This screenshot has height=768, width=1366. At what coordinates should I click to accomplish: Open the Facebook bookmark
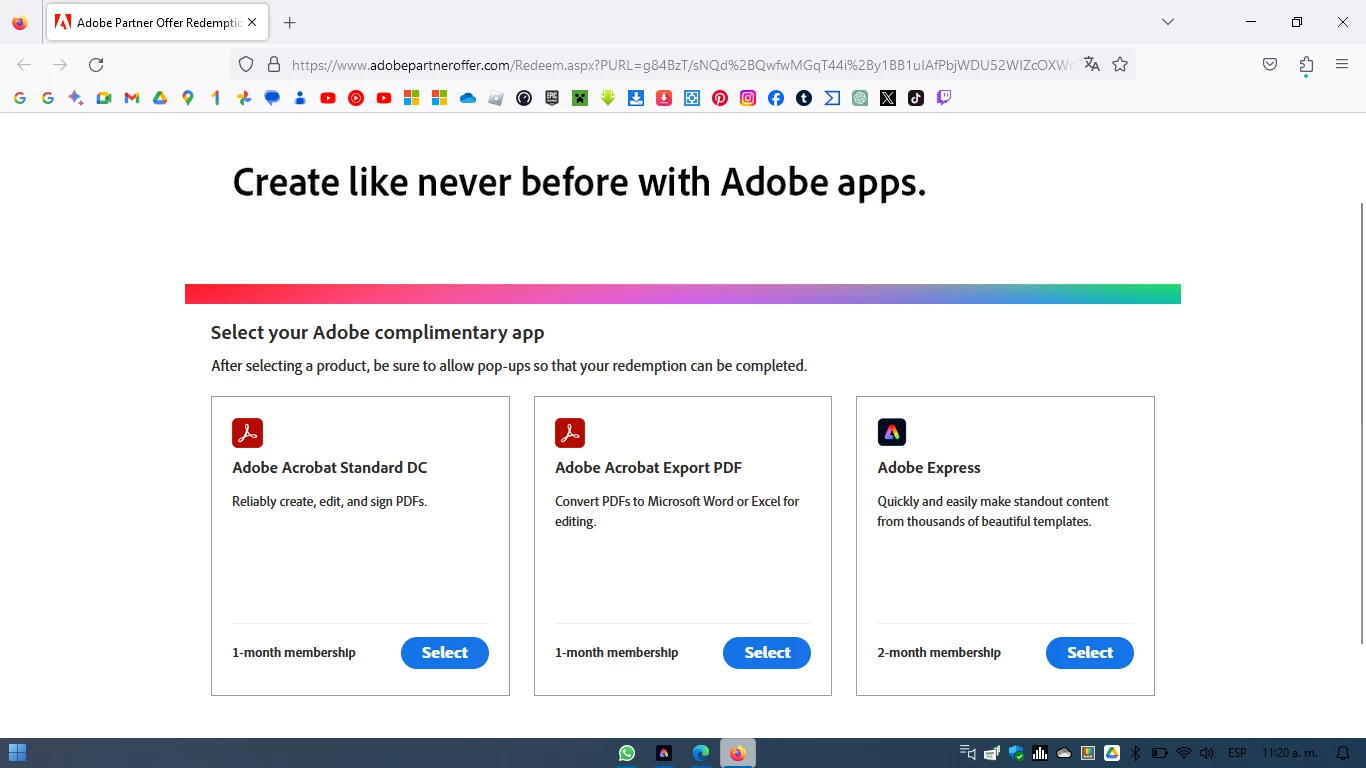(775, 98)
